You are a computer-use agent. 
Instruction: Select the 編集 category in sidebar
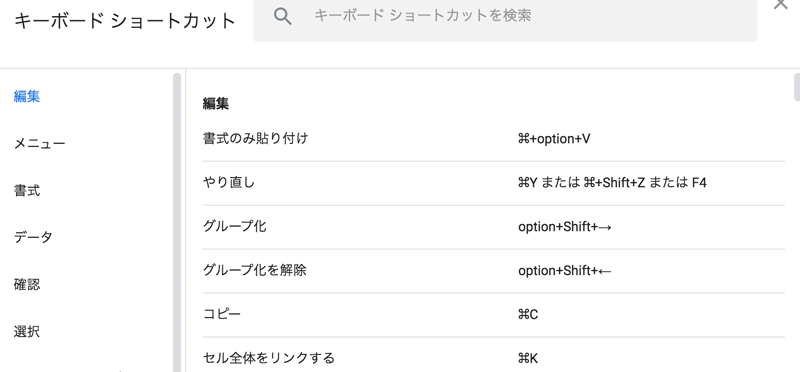(x=27, y=96)
